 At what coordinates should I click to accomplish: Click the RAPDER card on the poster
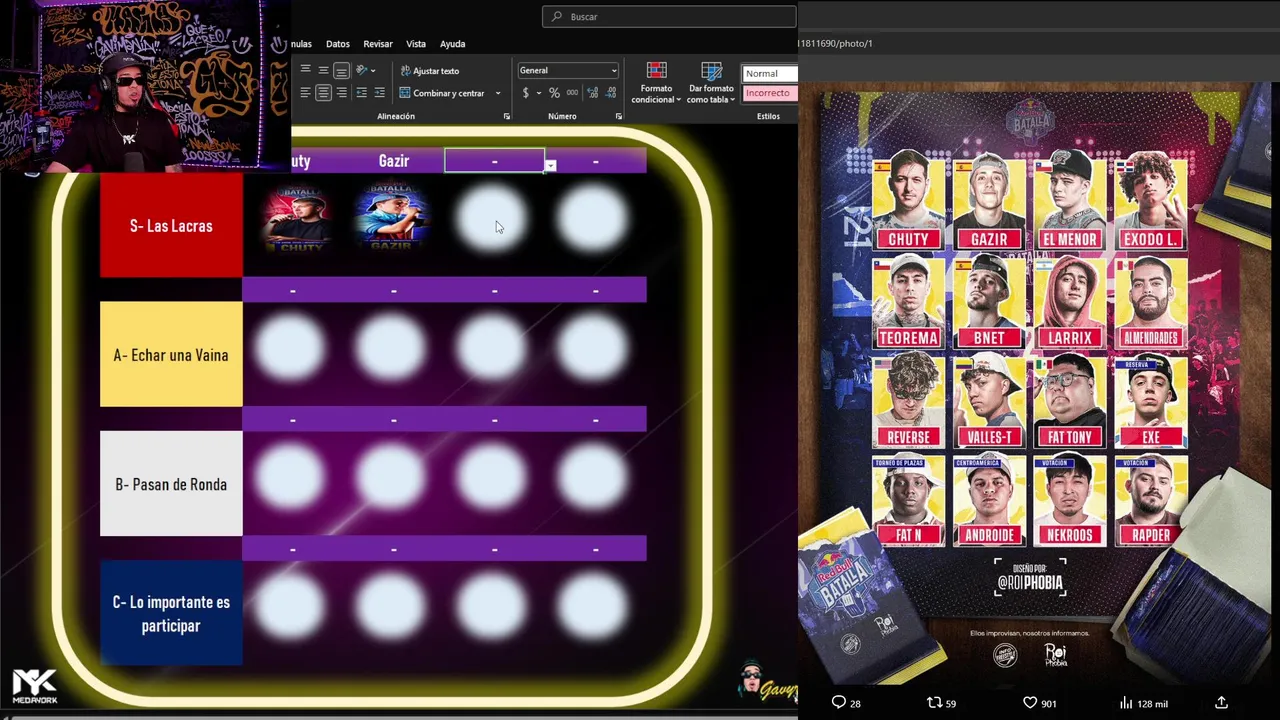(1151, 499)
